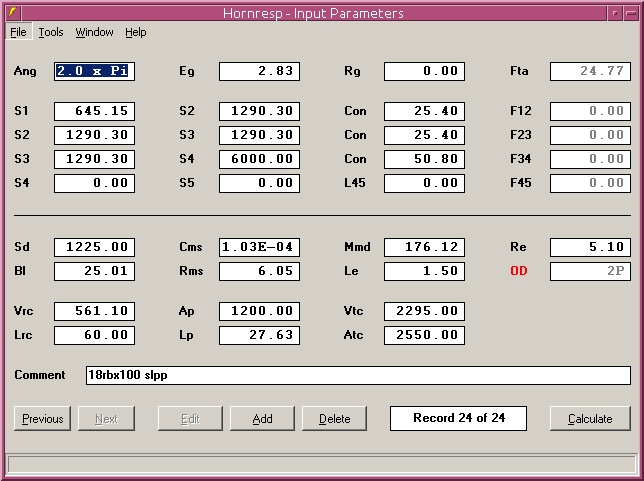Click the Vrc field with 561.10
644x481 pixels.
pyautogui.click(x=94, y=311)
